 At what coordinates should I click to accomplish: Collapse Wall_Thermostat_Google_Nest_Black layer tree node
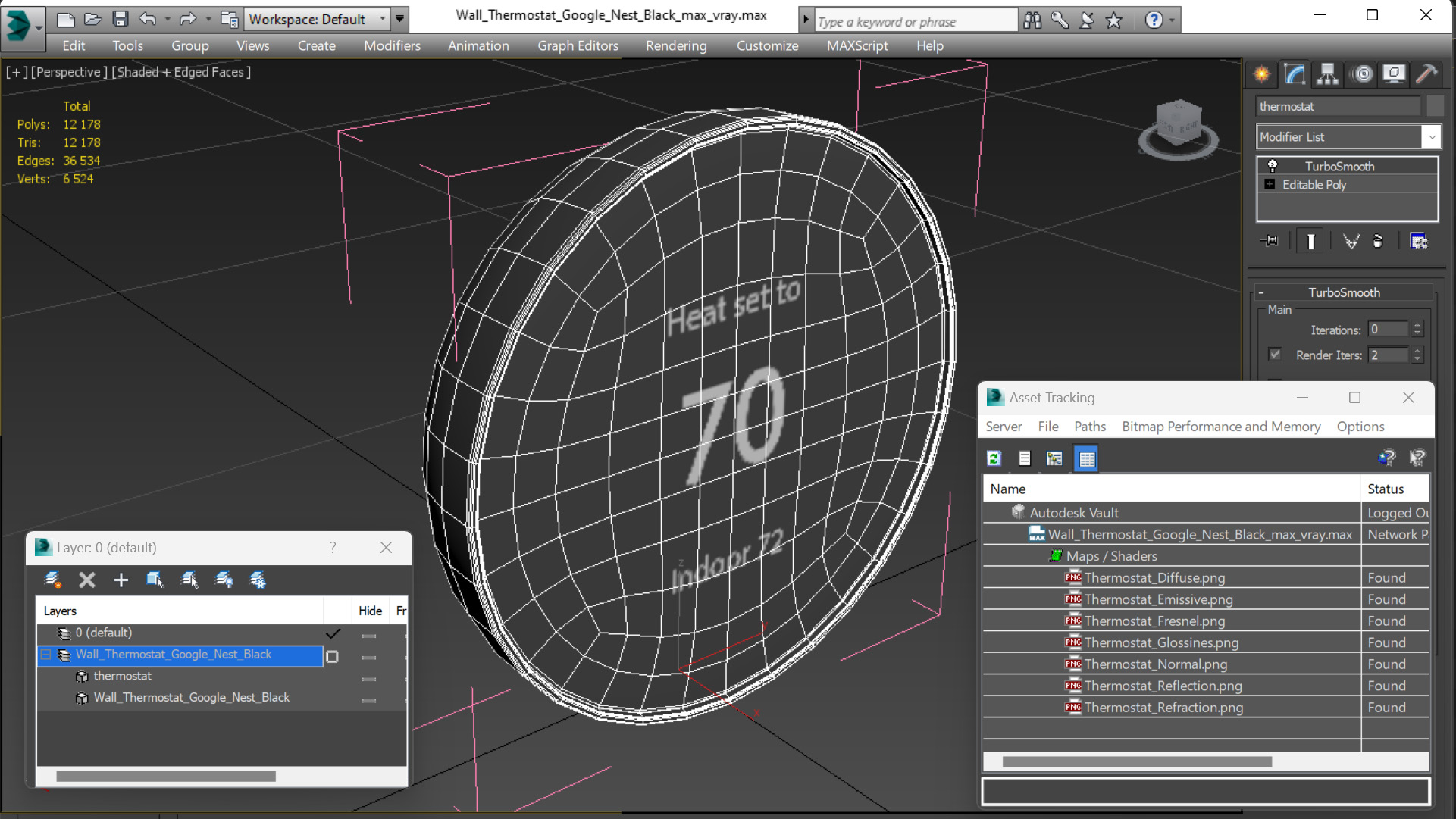(x=46, y=655)
